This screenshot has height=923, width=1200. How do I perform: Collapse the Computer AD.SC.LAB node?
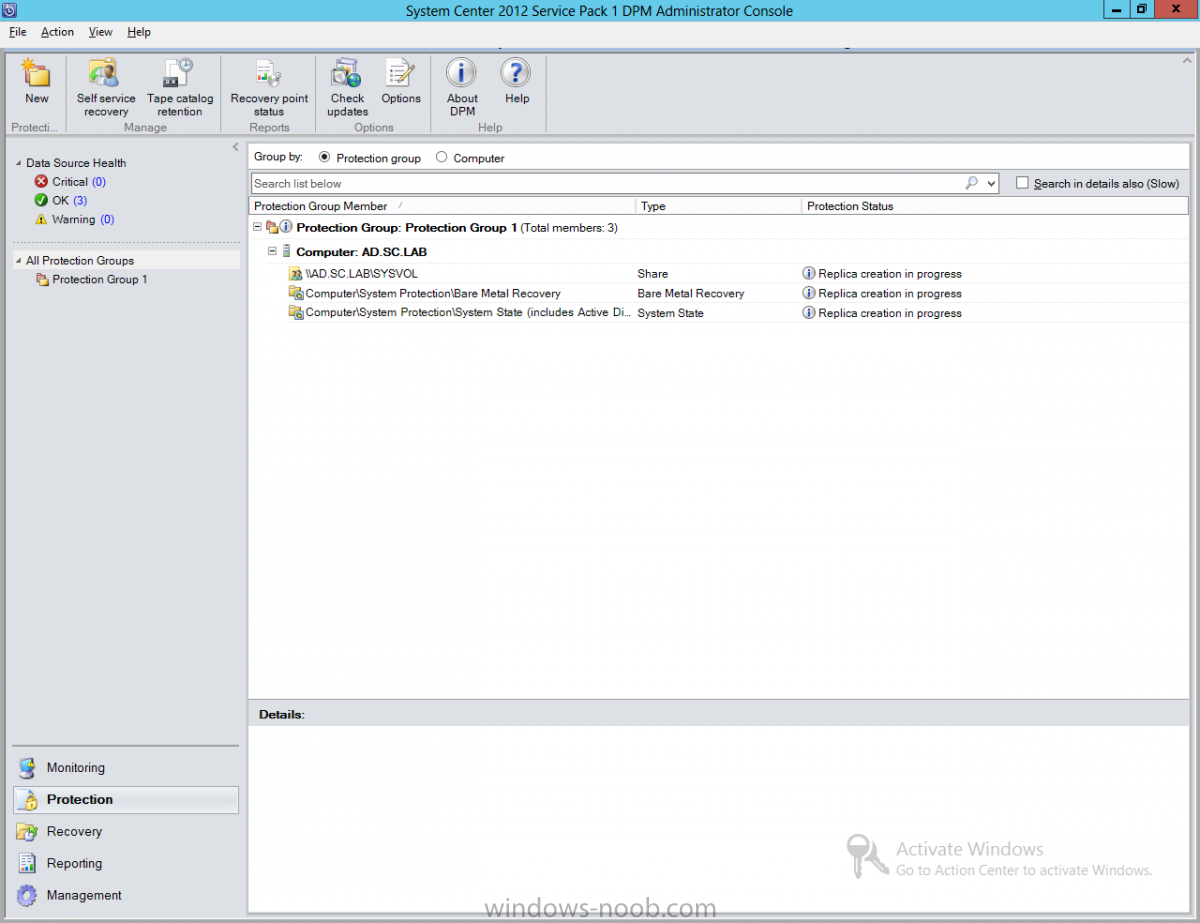pos(272,251)
